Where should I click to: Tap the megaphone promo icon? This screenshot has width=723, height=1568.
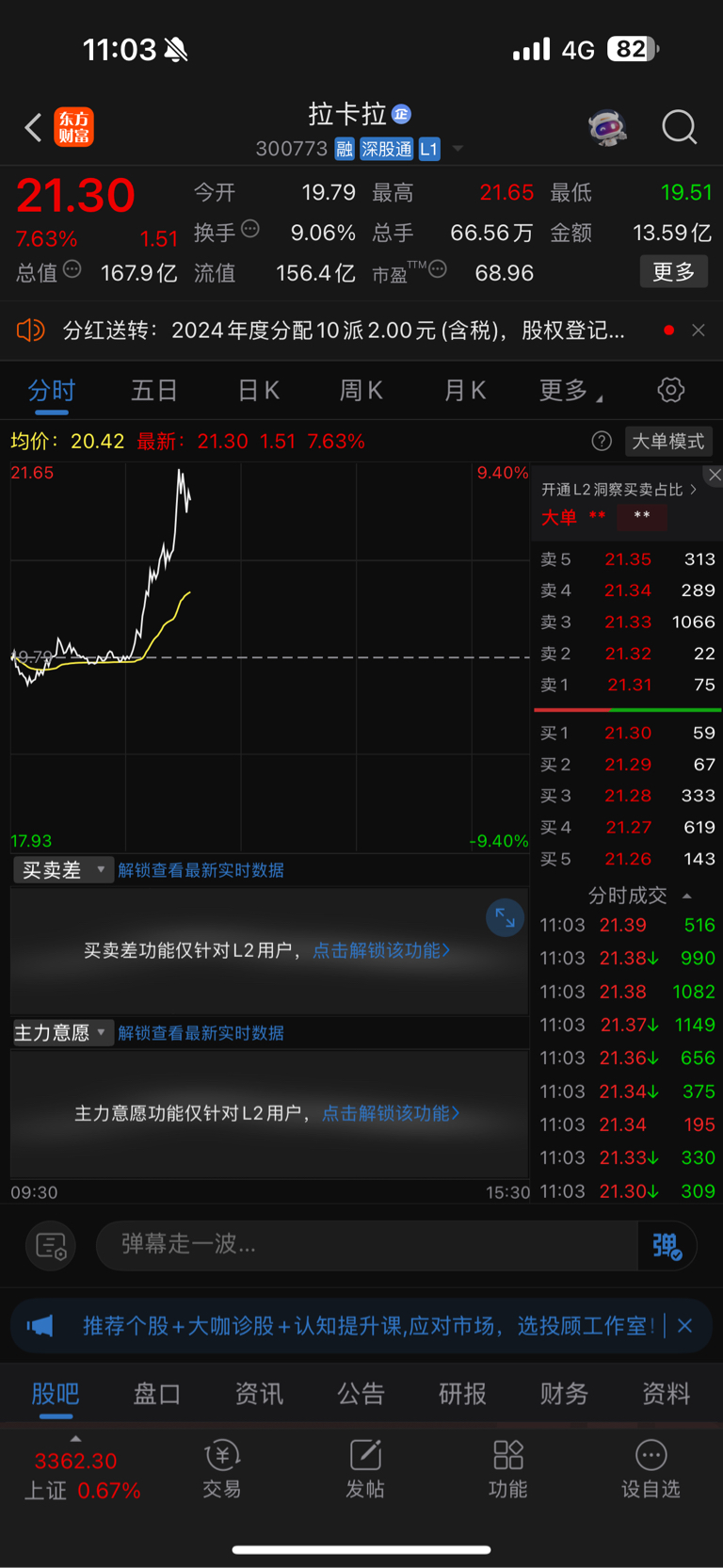click(x=40, y=1326)
